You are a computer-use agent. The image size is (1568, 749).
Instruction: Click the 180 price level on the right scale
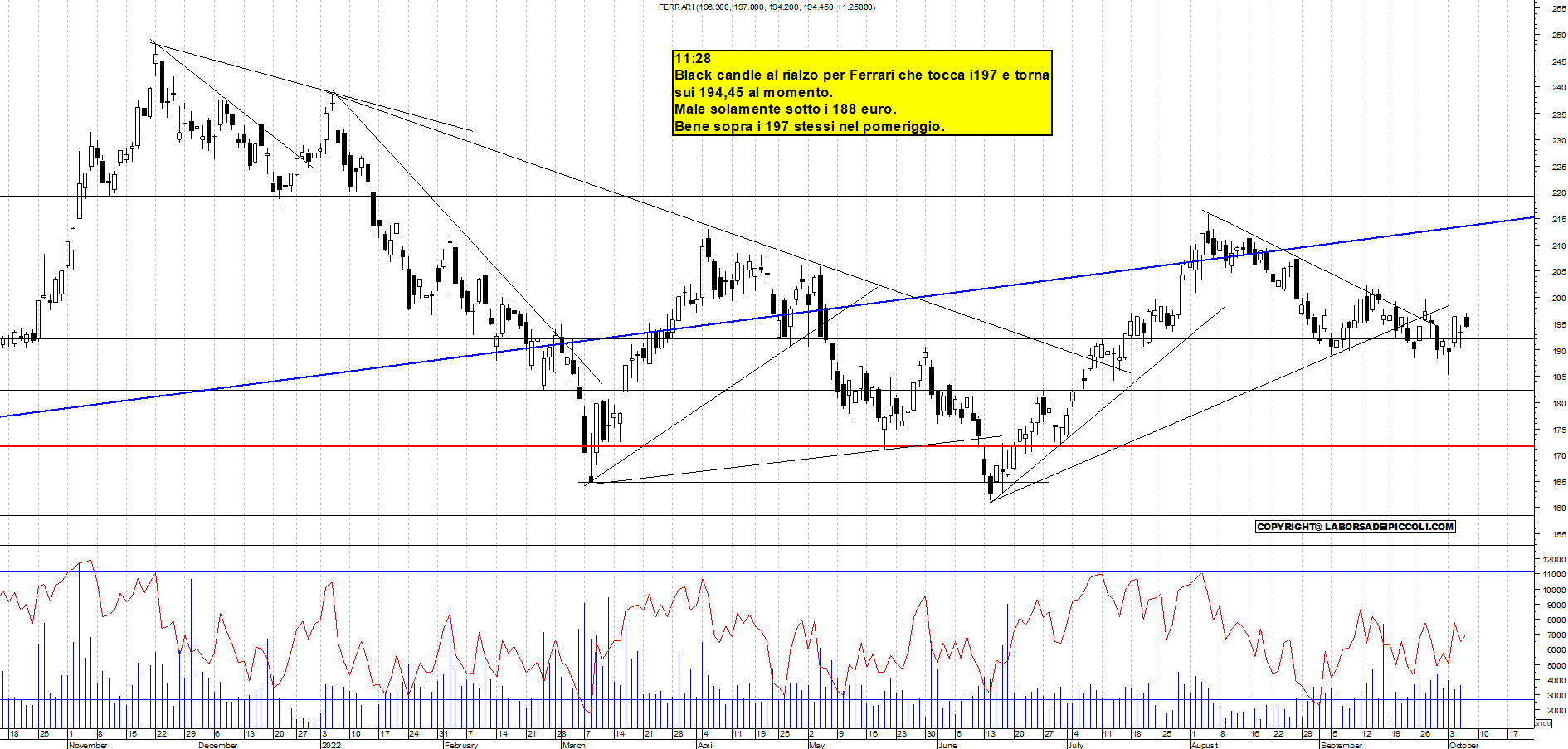(1559, 403)
